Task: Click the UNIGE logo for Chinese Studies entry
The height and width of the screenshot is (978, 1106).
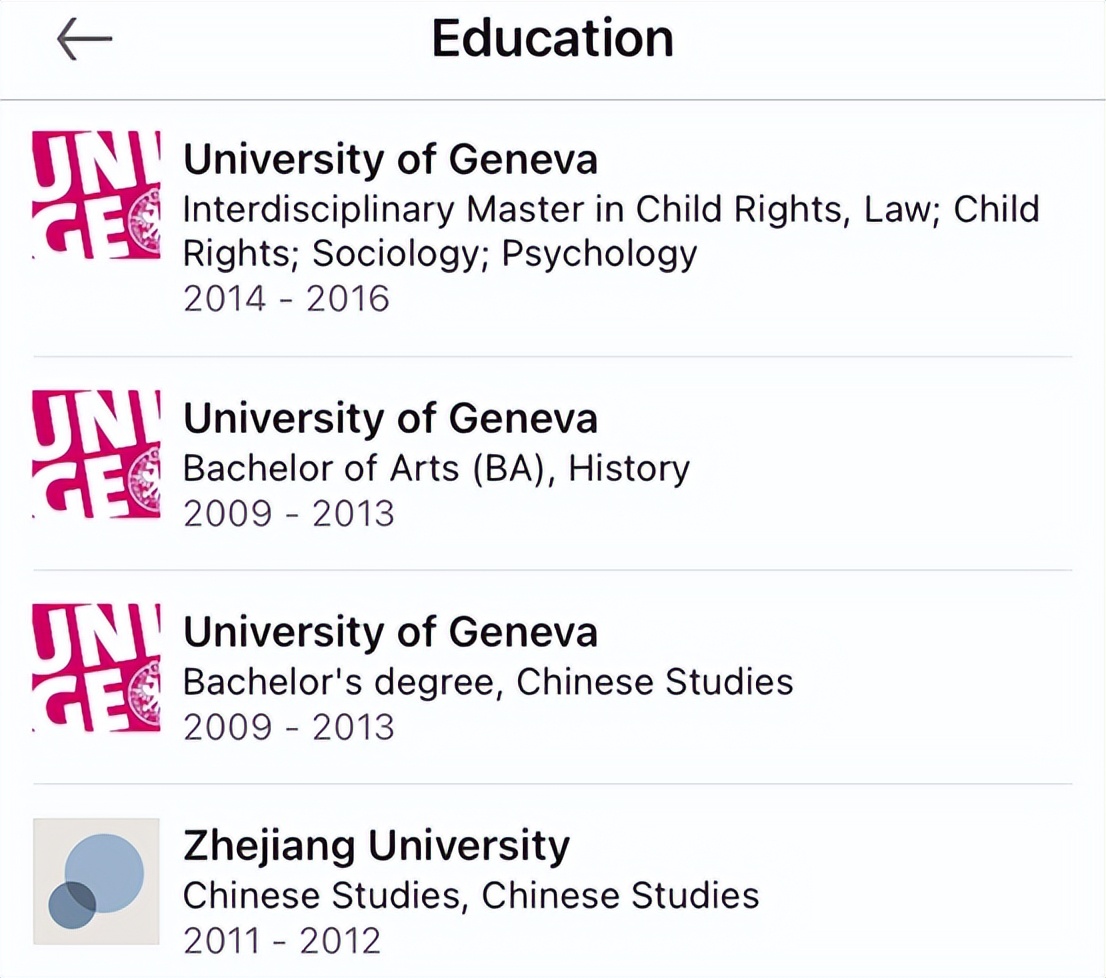Action: 95,668
